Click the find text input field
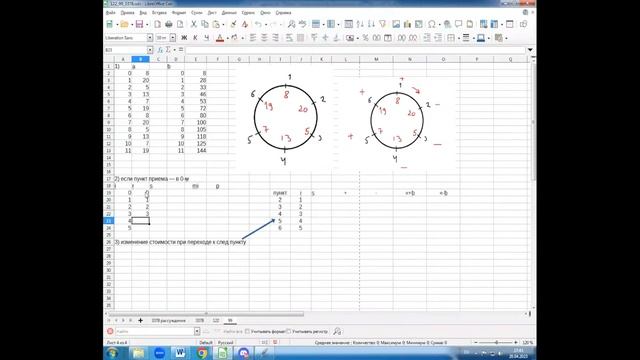The height and width of the screenshot is (360, 640). [154, 331]
